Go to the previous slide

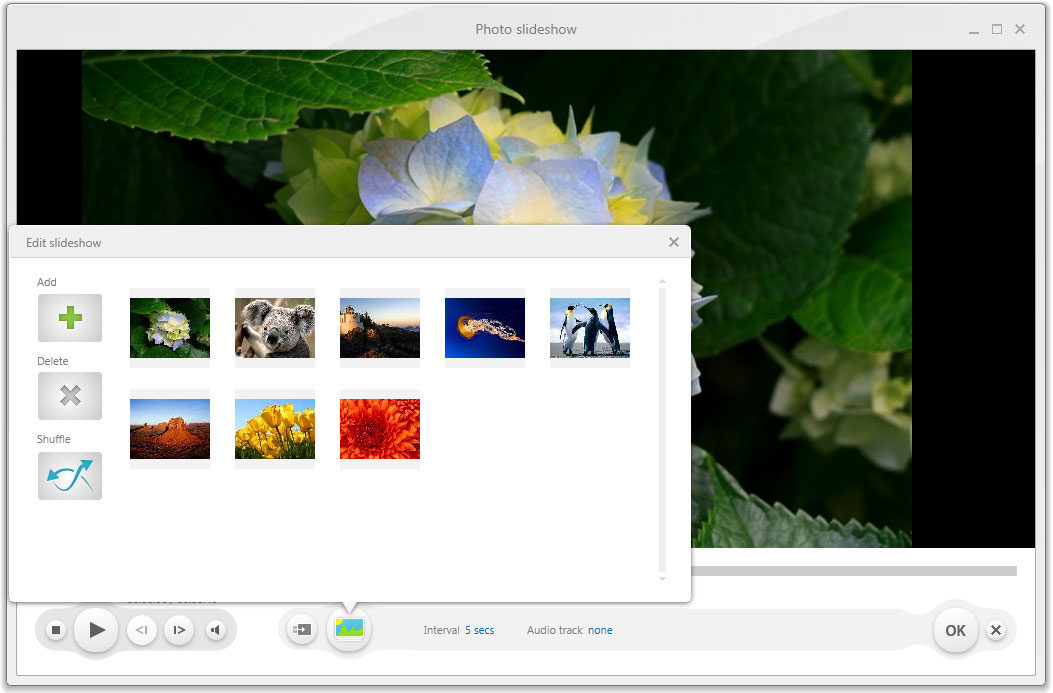click(x=142, y=630)
